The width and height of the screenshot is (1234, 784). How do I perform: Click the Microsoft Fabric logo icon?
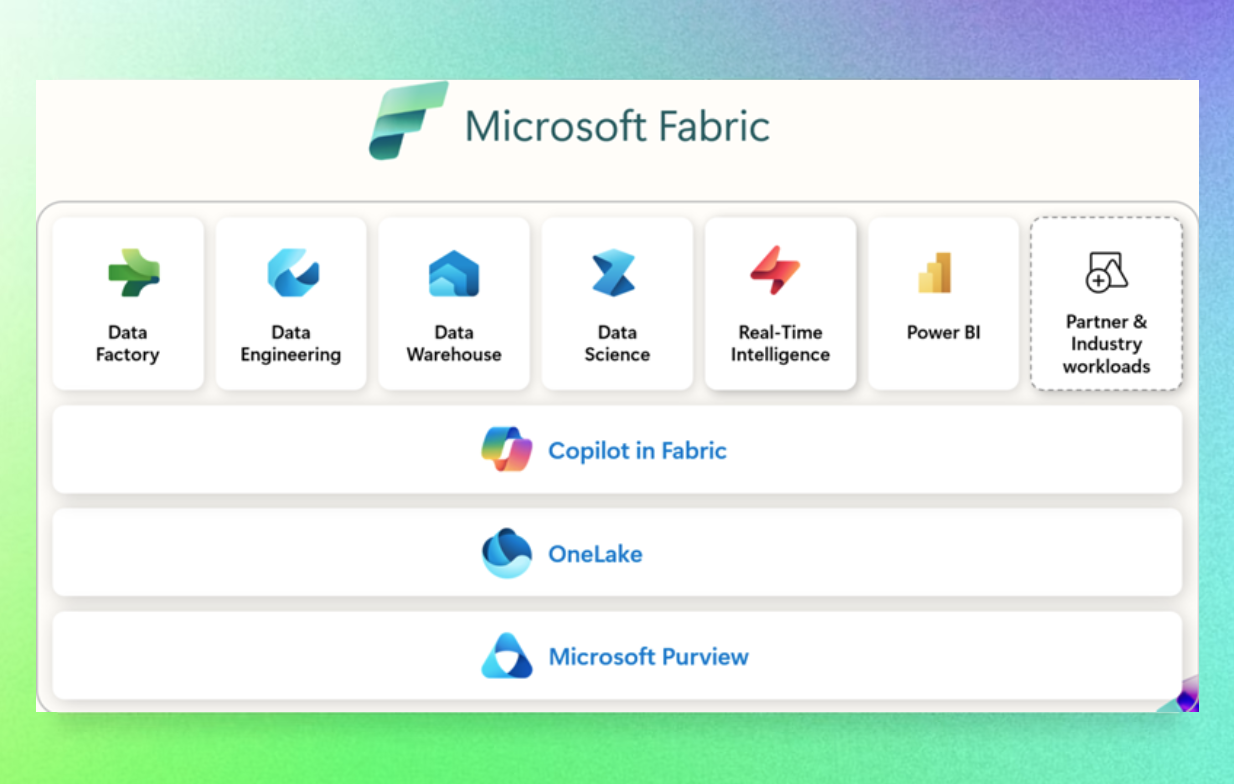pyautogui.click(x=408, y=121)
